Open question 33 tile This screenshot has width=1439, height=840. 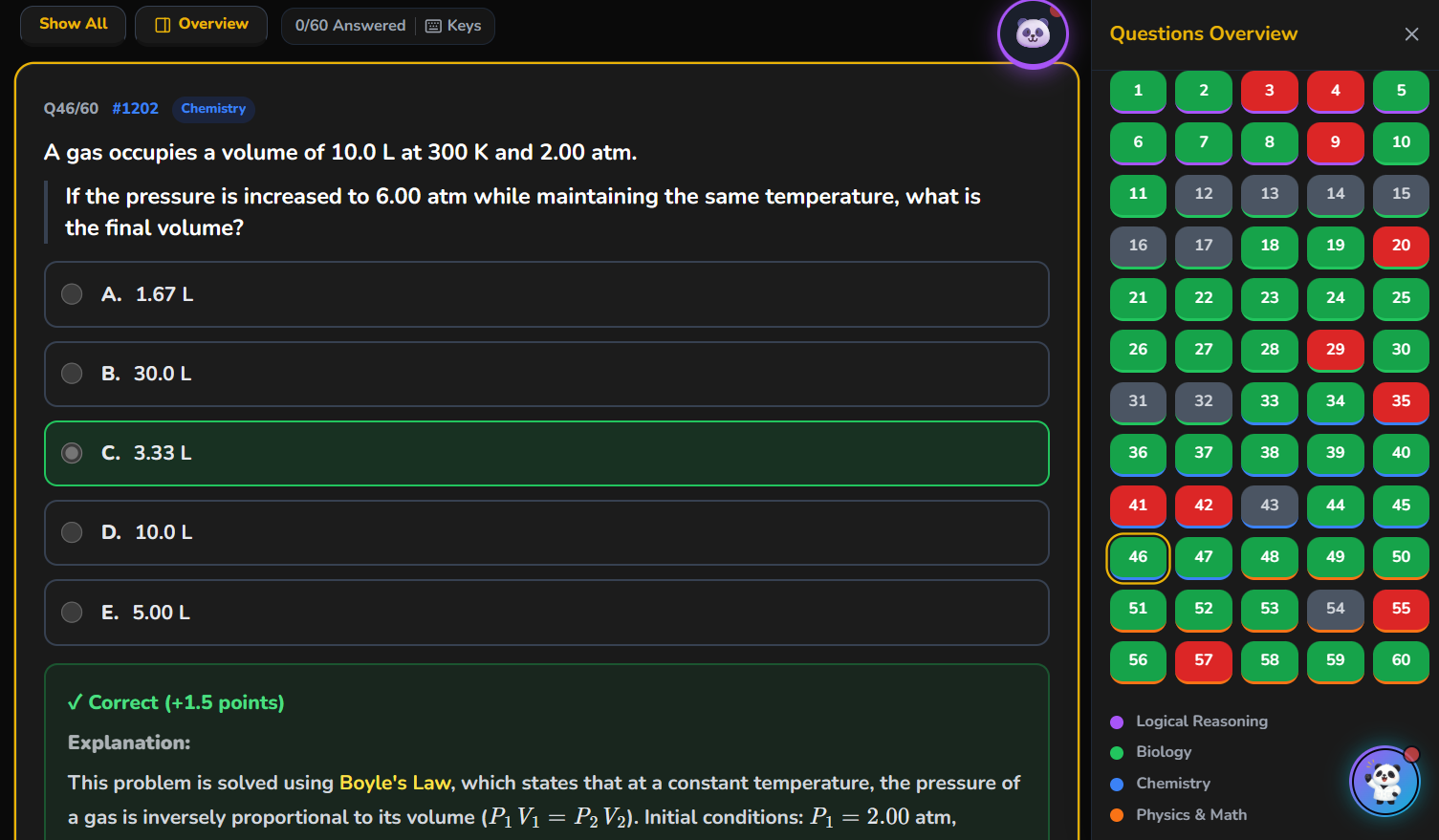(1270, 401)
